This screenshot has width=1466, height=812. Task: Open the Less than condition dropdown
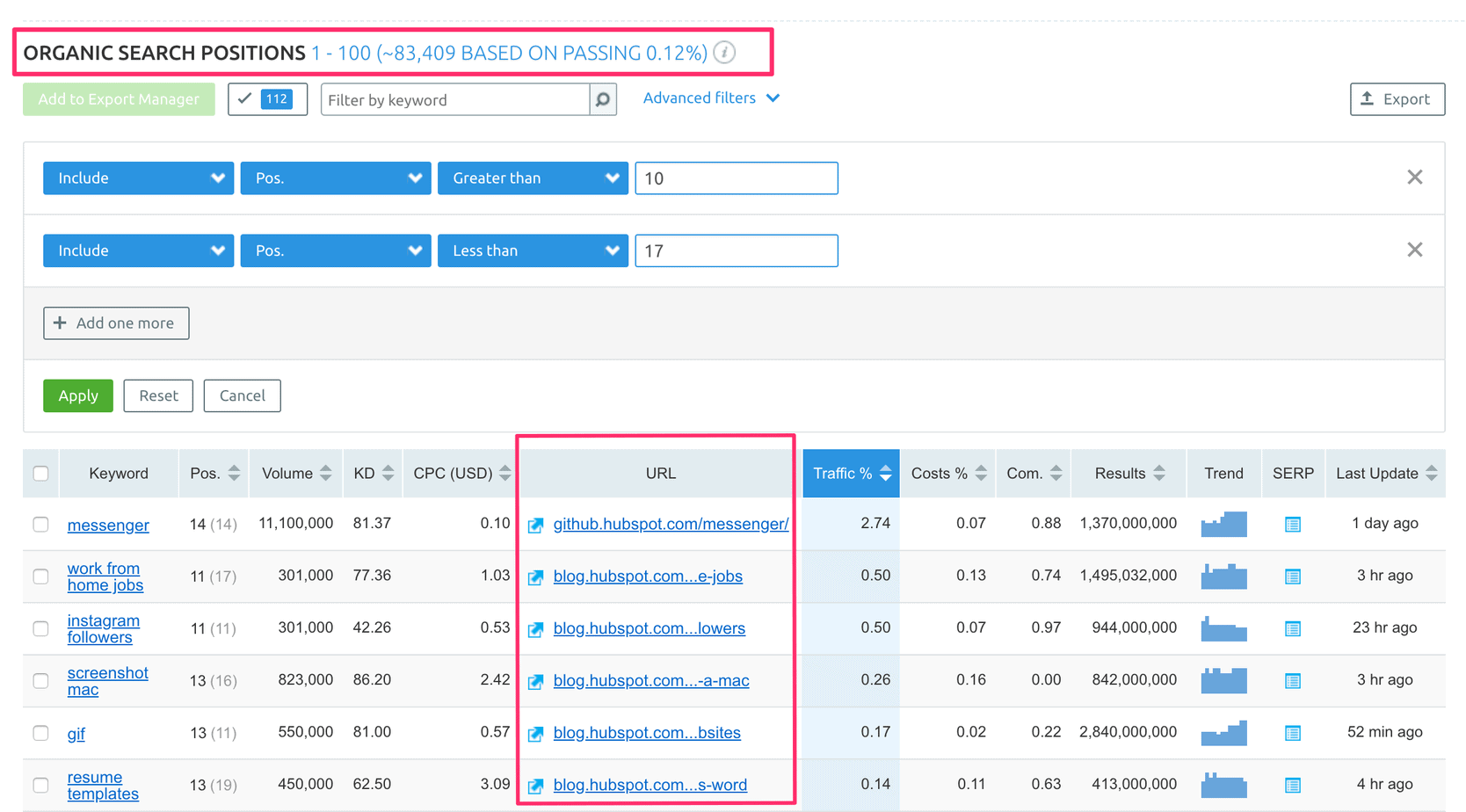point(533,250)
